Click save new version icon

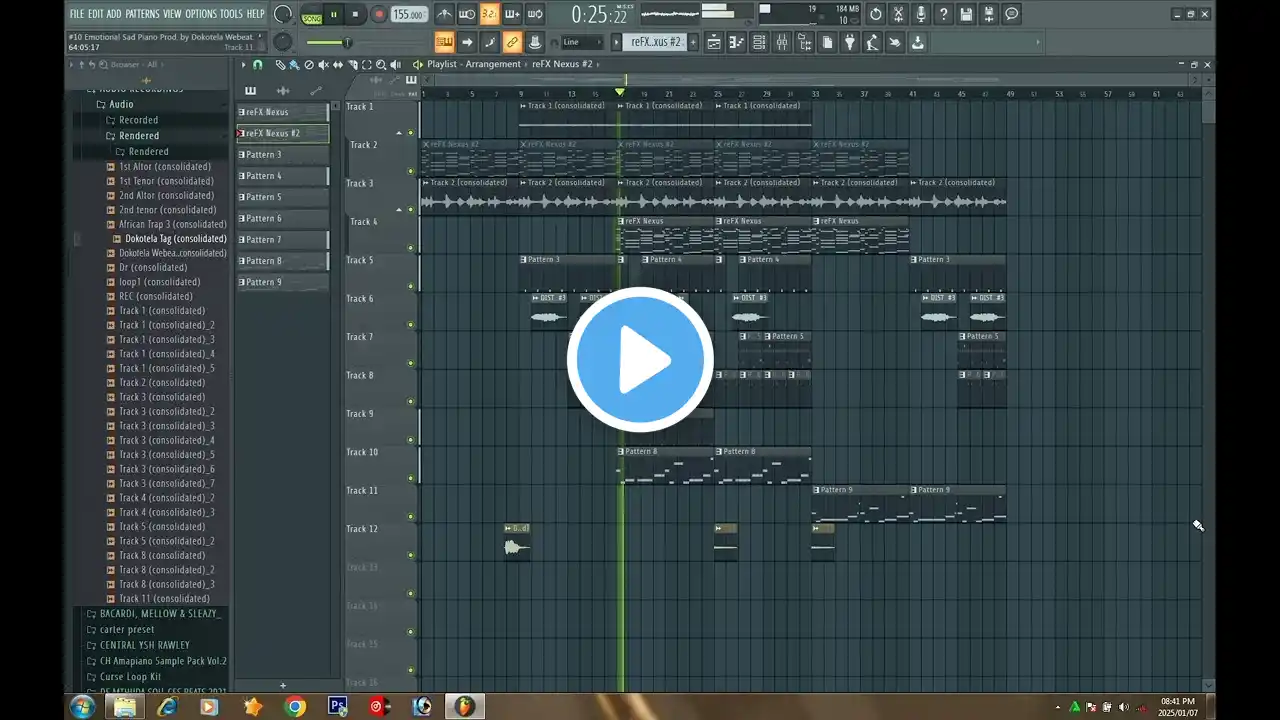pyautogui.click(x=989, y=14)
